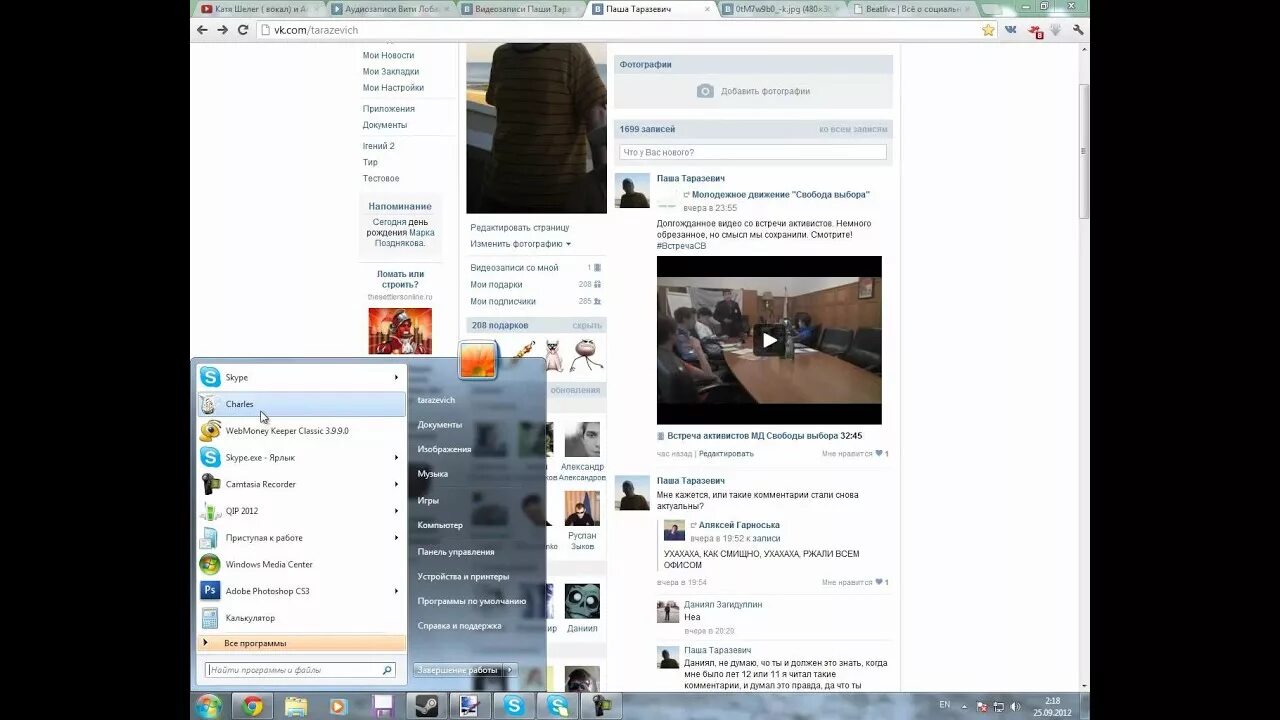Open Мои Настройки in VK sidebar

pos(393,88)
